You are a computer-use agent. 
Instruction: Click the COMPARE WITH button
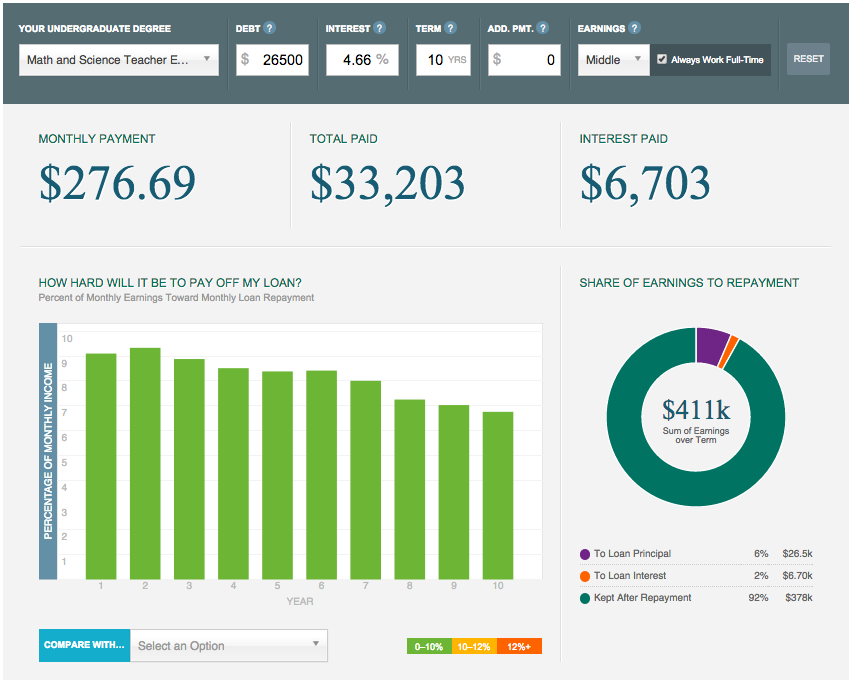84,645
